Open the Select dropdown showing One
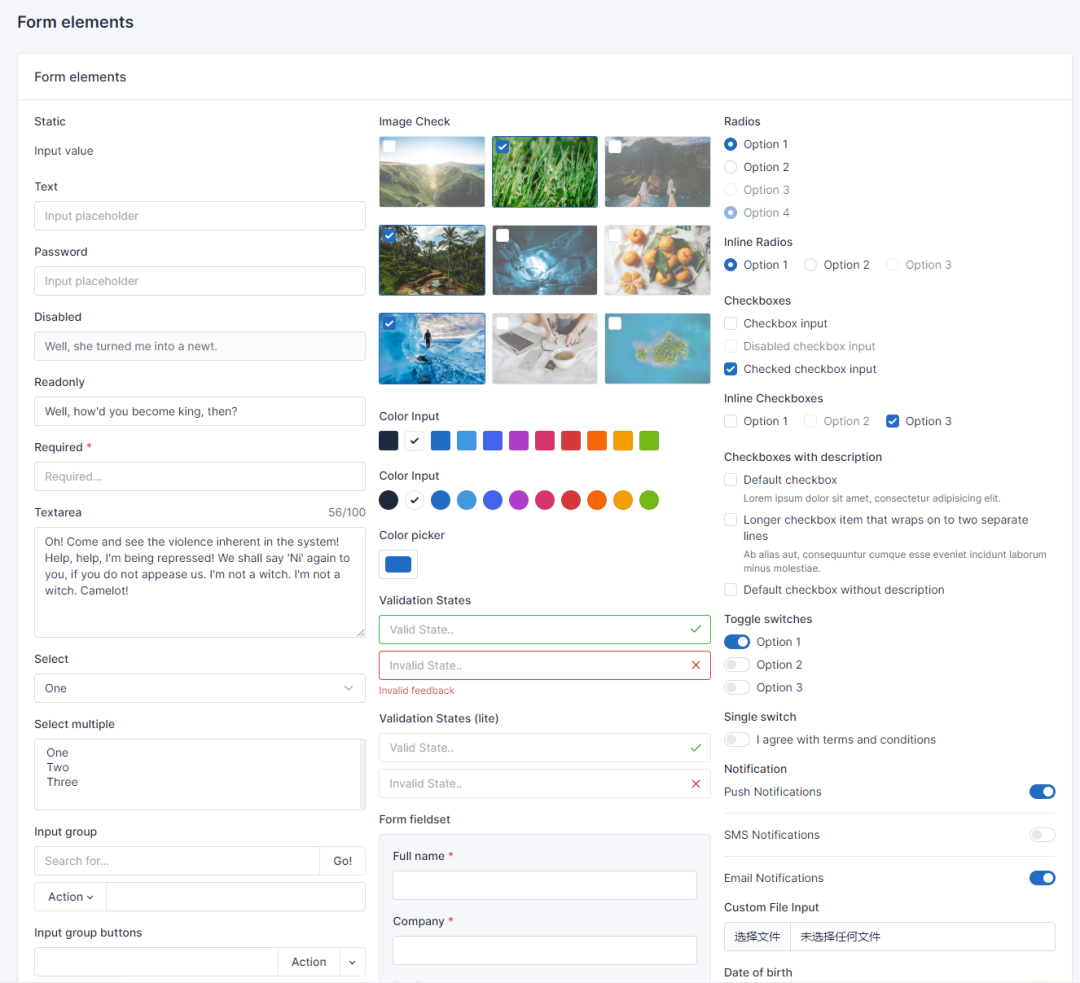 click(200, 688)
